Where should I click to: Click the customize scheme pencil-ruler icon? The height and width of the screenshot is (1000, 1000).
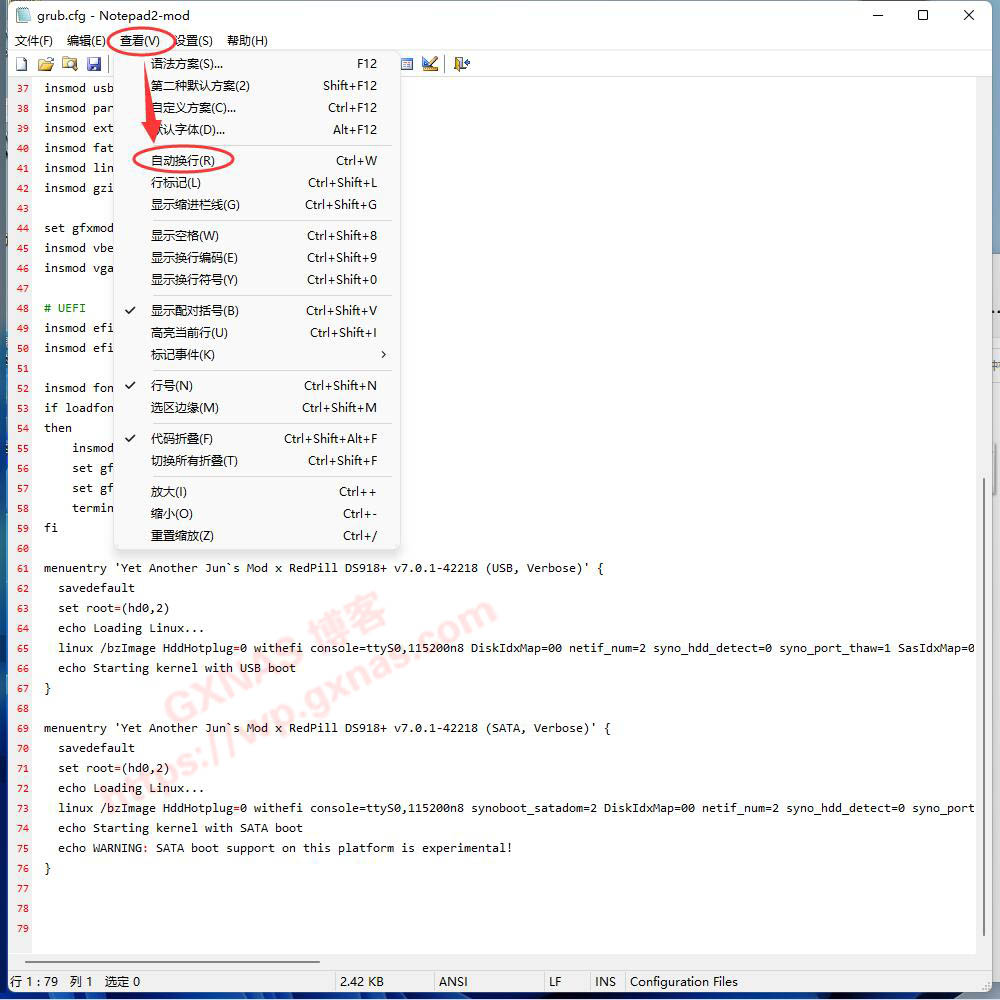pyautogui.click(x=430, y=64)
